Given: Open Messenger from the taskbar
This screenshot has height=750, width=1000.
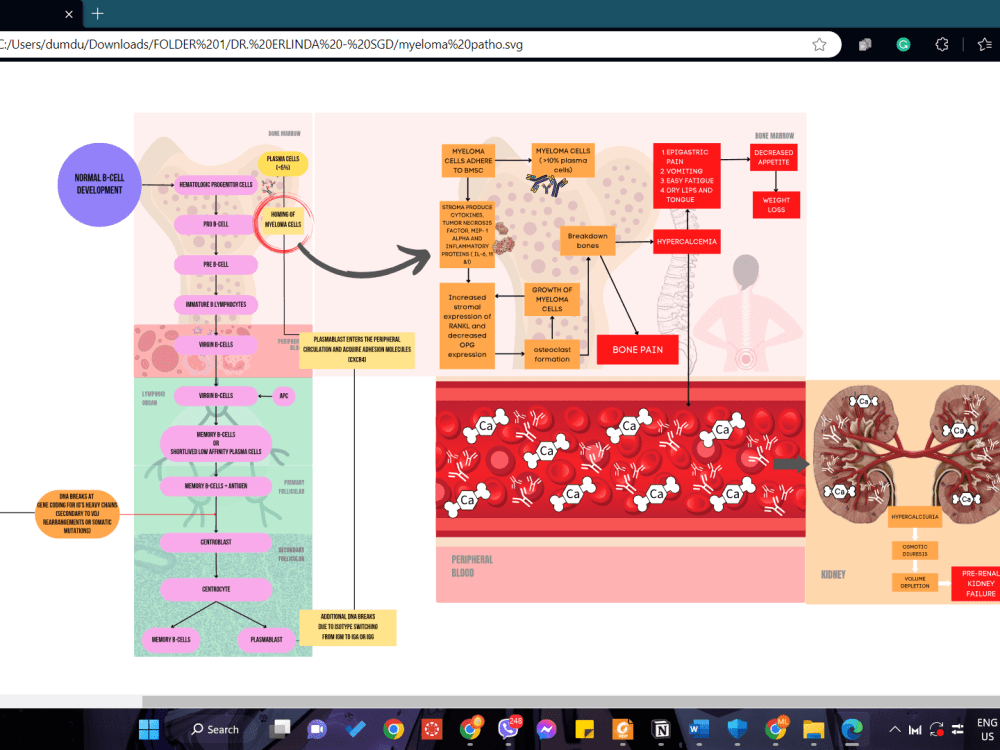Looking at the screenshot, I should tap(546, 728).
